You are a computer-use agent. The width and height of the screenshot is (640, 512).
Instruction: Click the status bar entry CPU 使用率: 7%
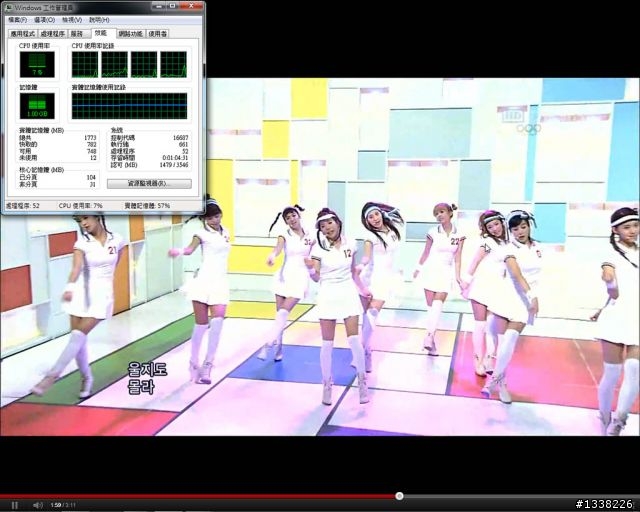[x=80, y=206]
